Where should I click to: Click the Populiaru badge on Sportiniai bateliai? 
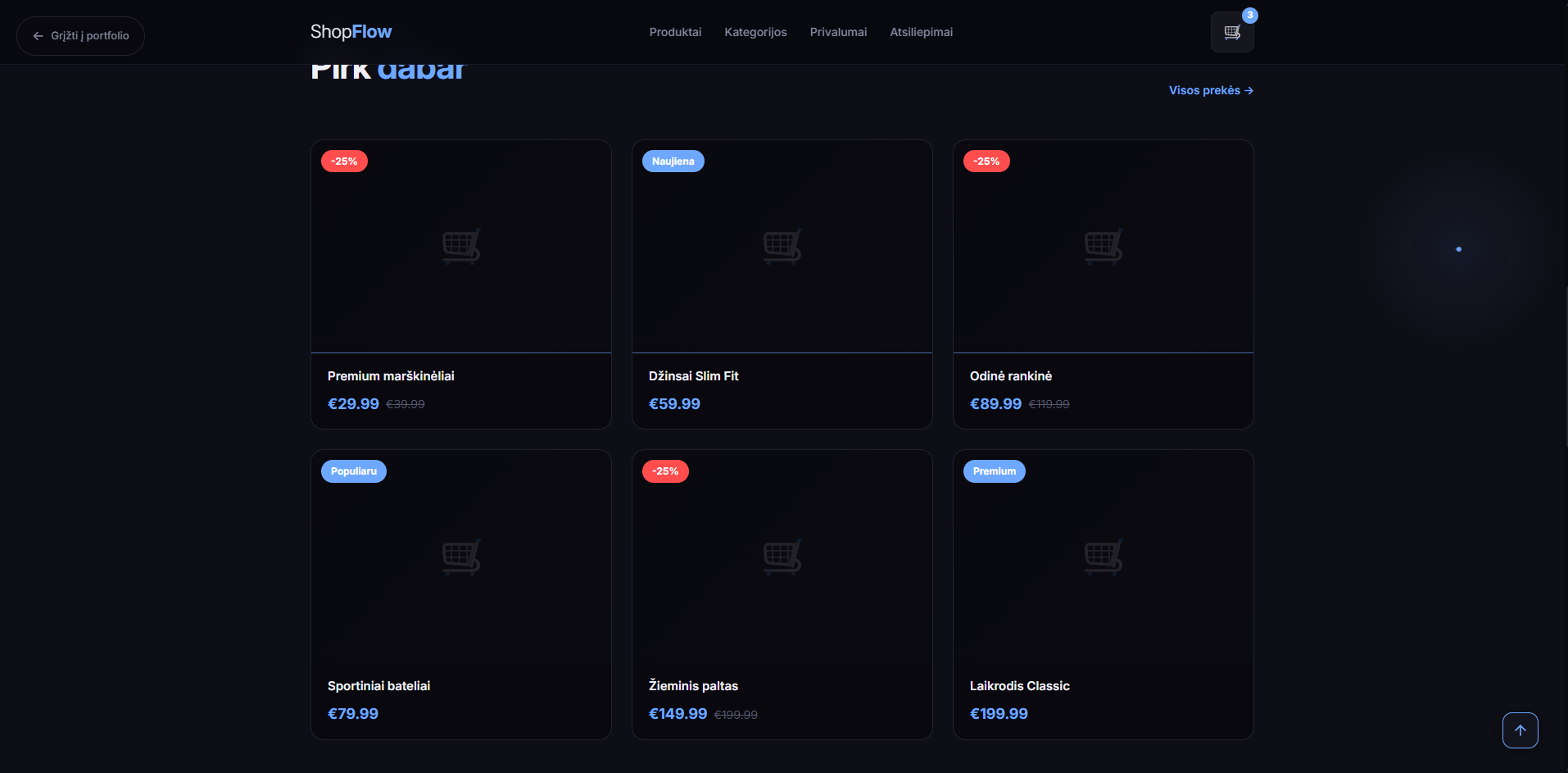[x=353, y=471]
